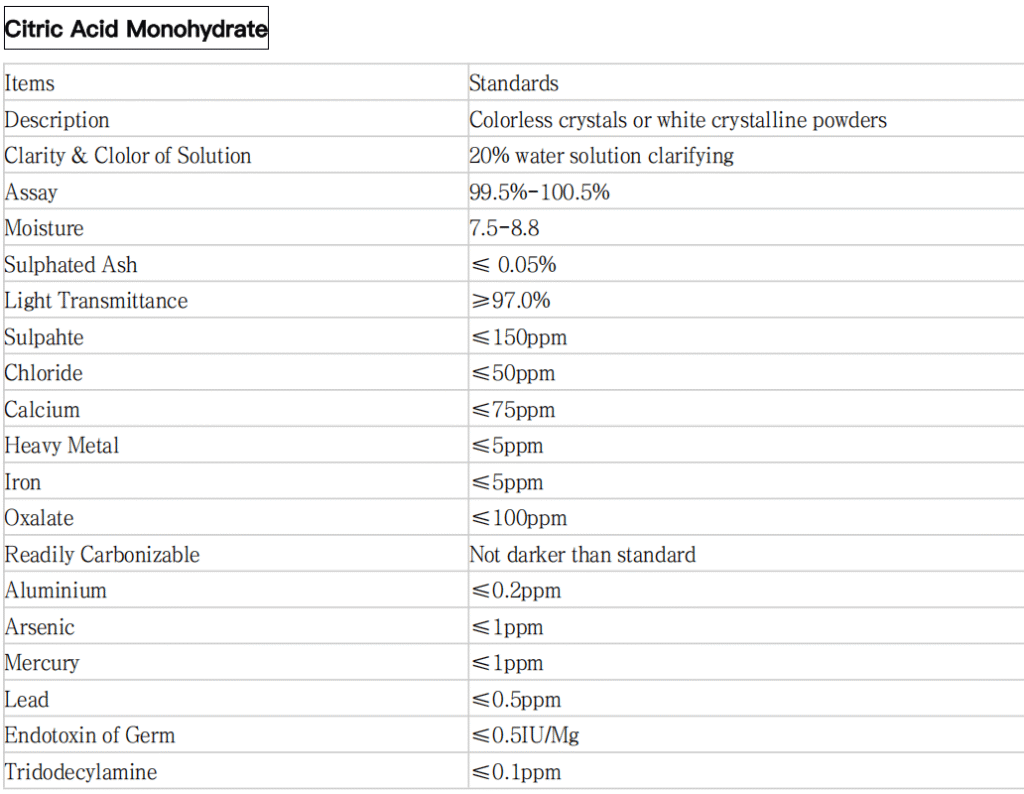The height and width of the screenshot is (794, 1024).
Task: Click the Endotoxin of Germ row label
Action: pos(90,736)
